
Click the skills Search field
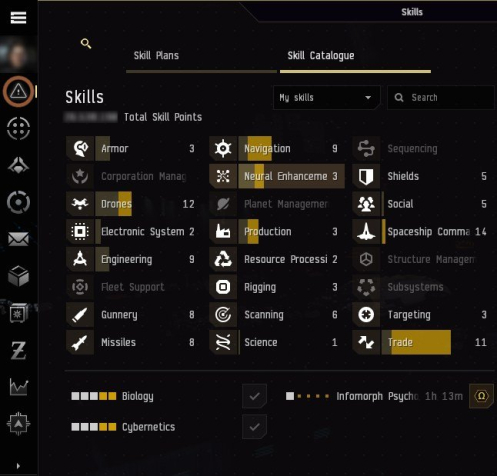440,97
